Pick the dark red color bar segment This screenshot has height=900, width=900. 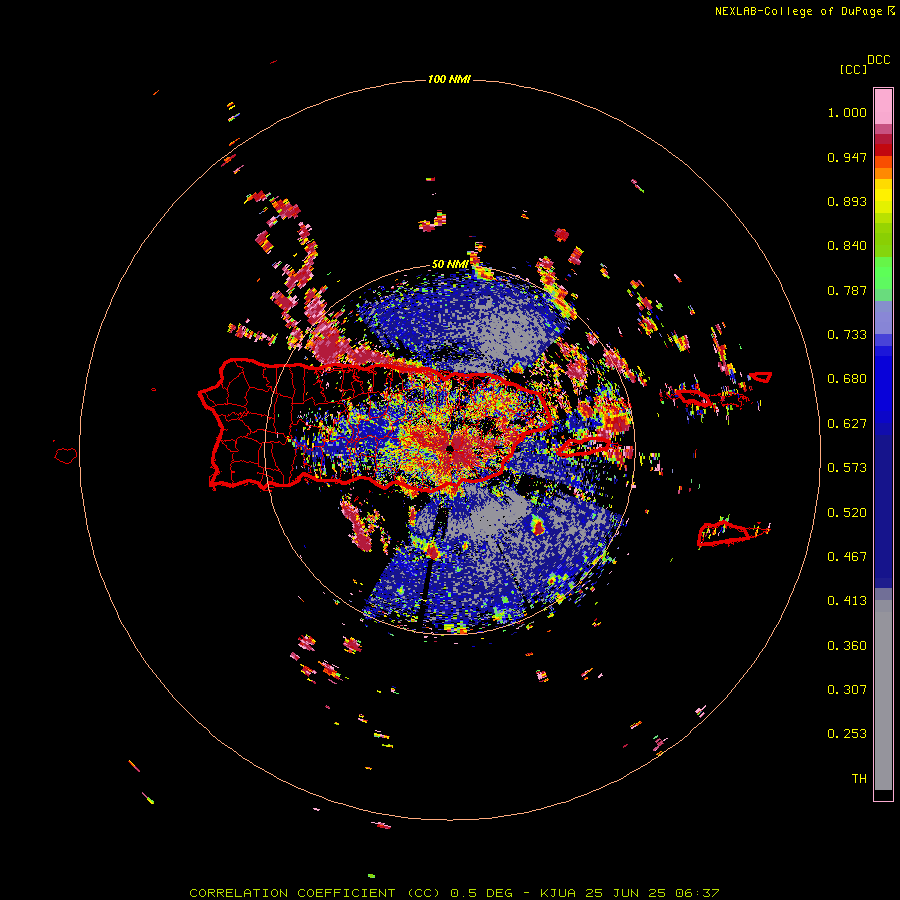pos(883,150)
